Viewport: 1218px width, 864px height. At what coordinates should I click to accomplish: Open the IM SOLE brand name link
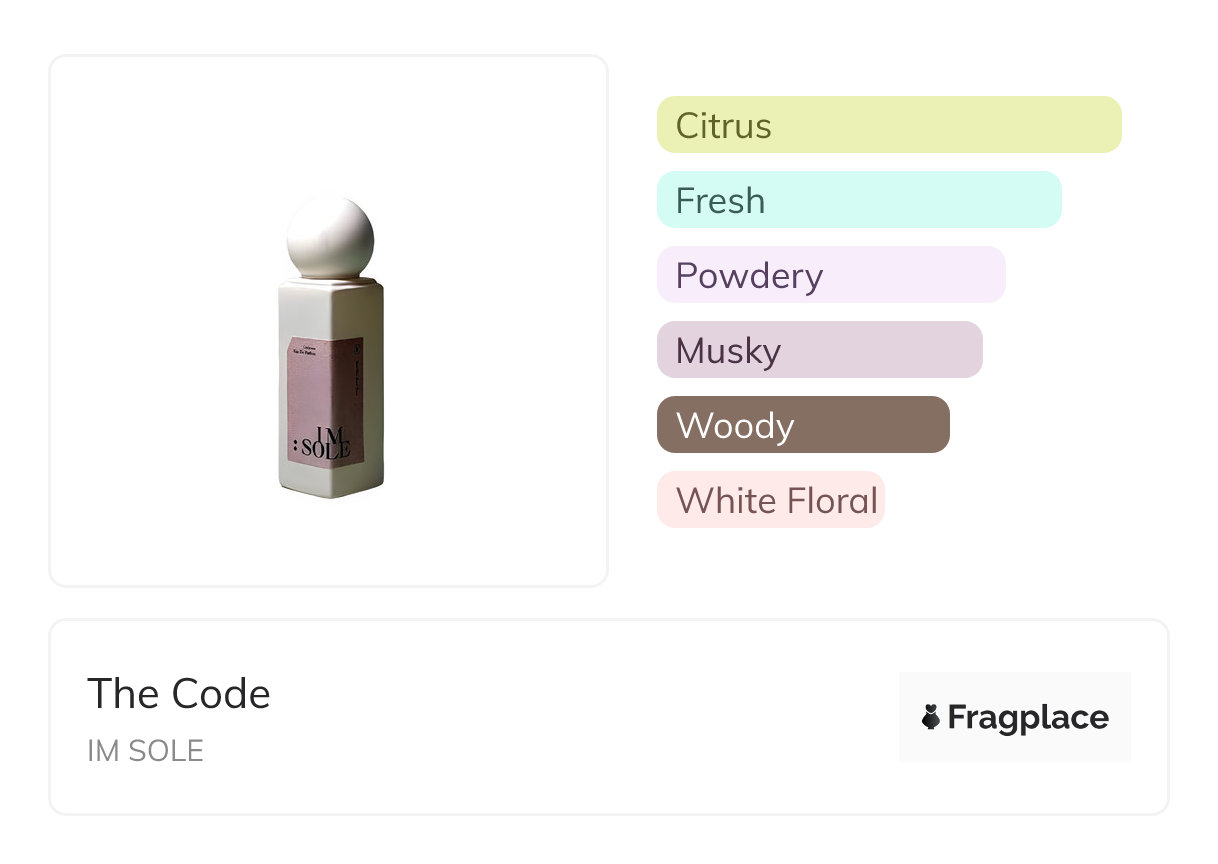[x=146, y=751]
